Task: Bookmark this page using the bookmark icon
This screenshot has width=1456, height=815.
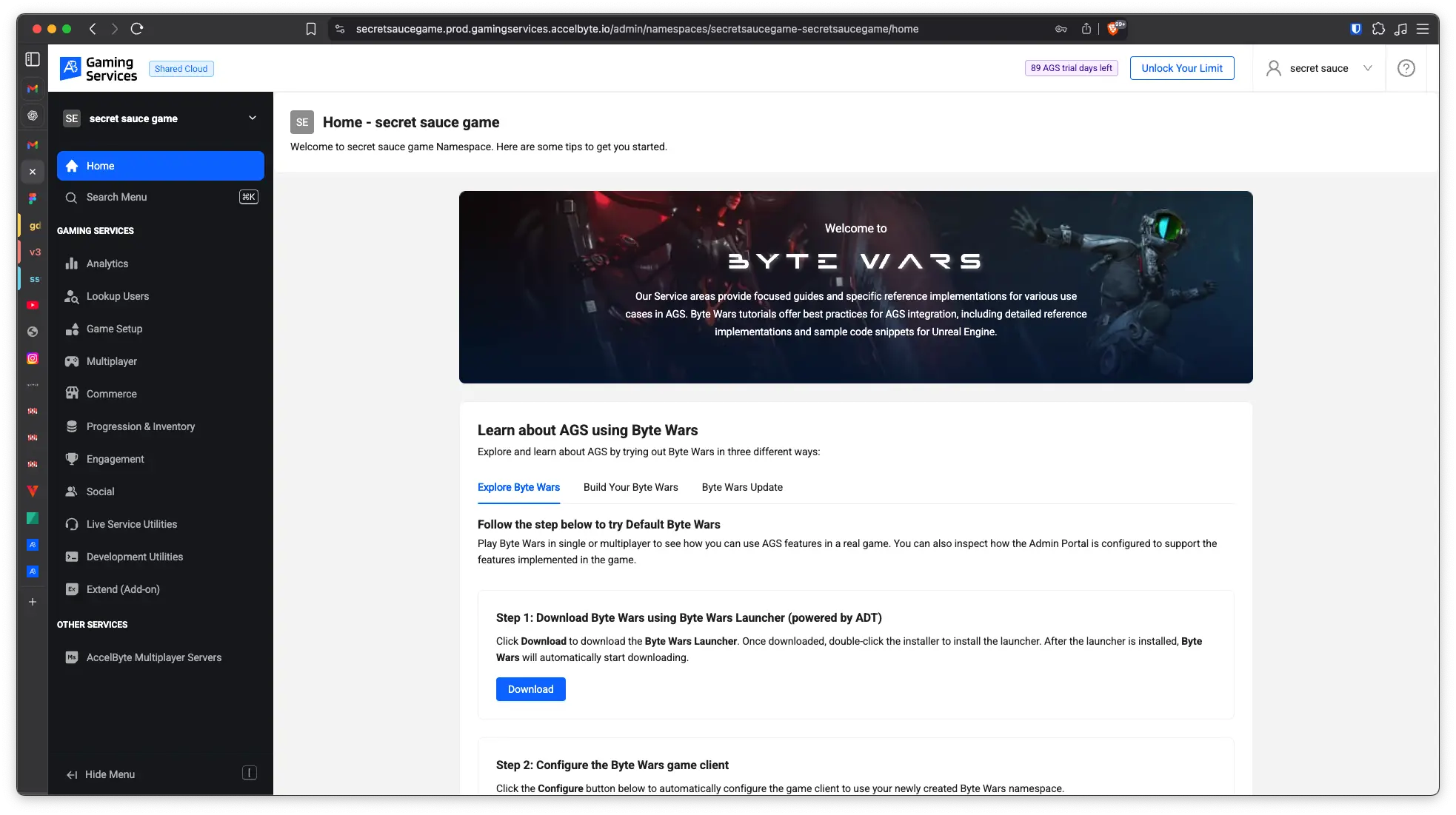Action: click(x=311, y=29)
